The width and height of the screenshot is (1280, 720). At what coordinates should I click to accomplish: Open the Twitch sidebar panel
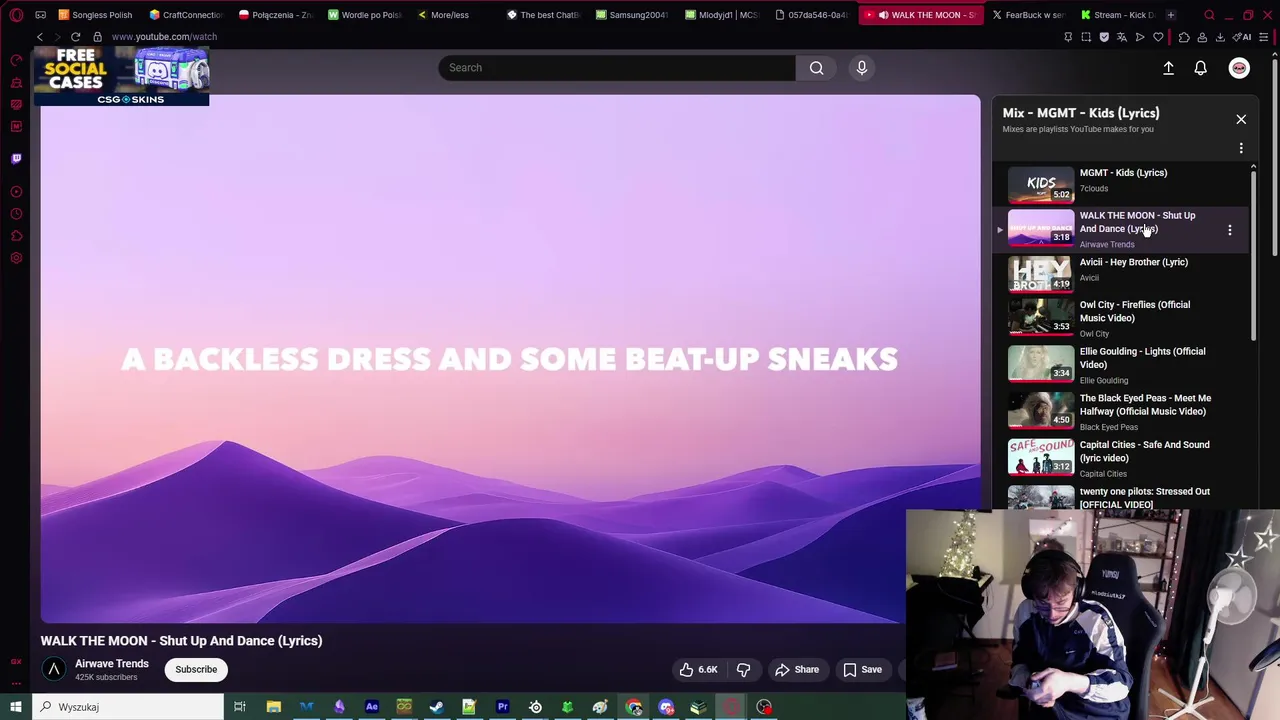[16, 158]
